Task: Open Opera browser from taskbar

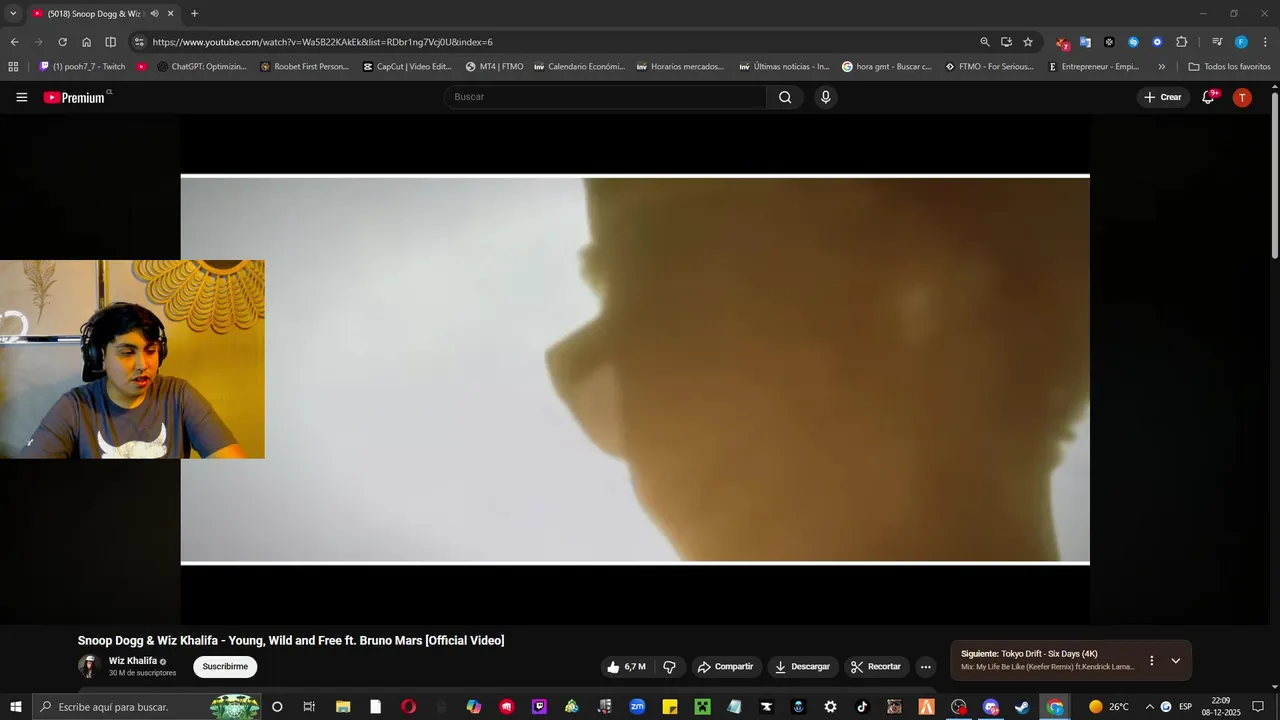Action: 408,707
